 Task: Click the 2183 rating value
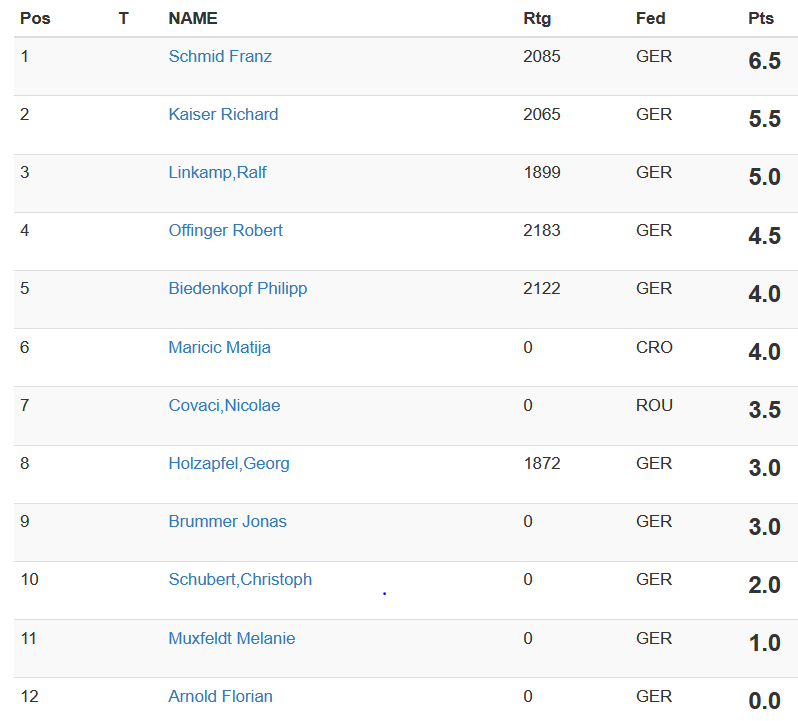pyautogui.click(x=542, y=231)
